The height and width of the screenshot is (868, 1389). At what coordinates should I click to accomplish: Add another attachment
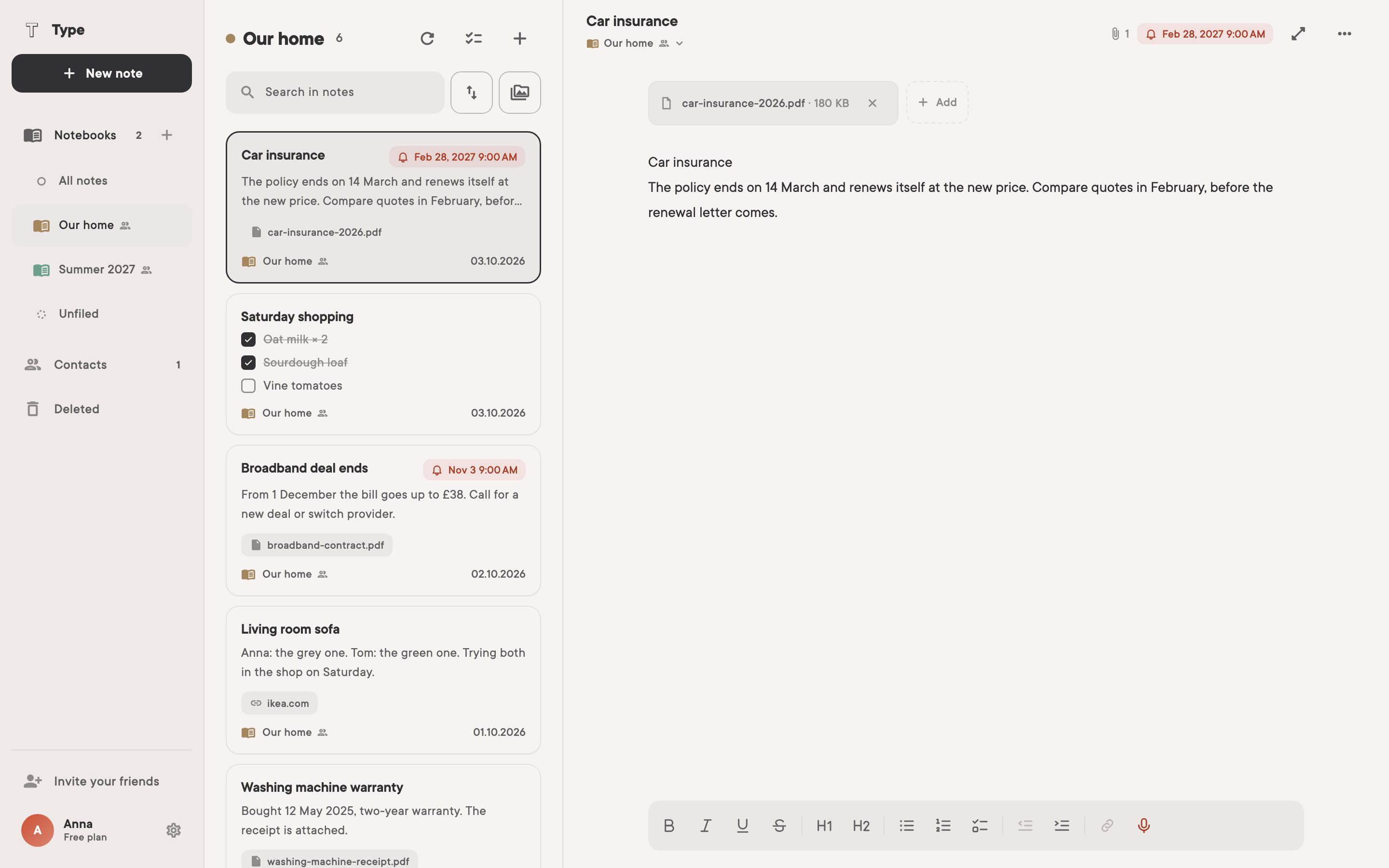pyautogui.click(x=937, y=102)
